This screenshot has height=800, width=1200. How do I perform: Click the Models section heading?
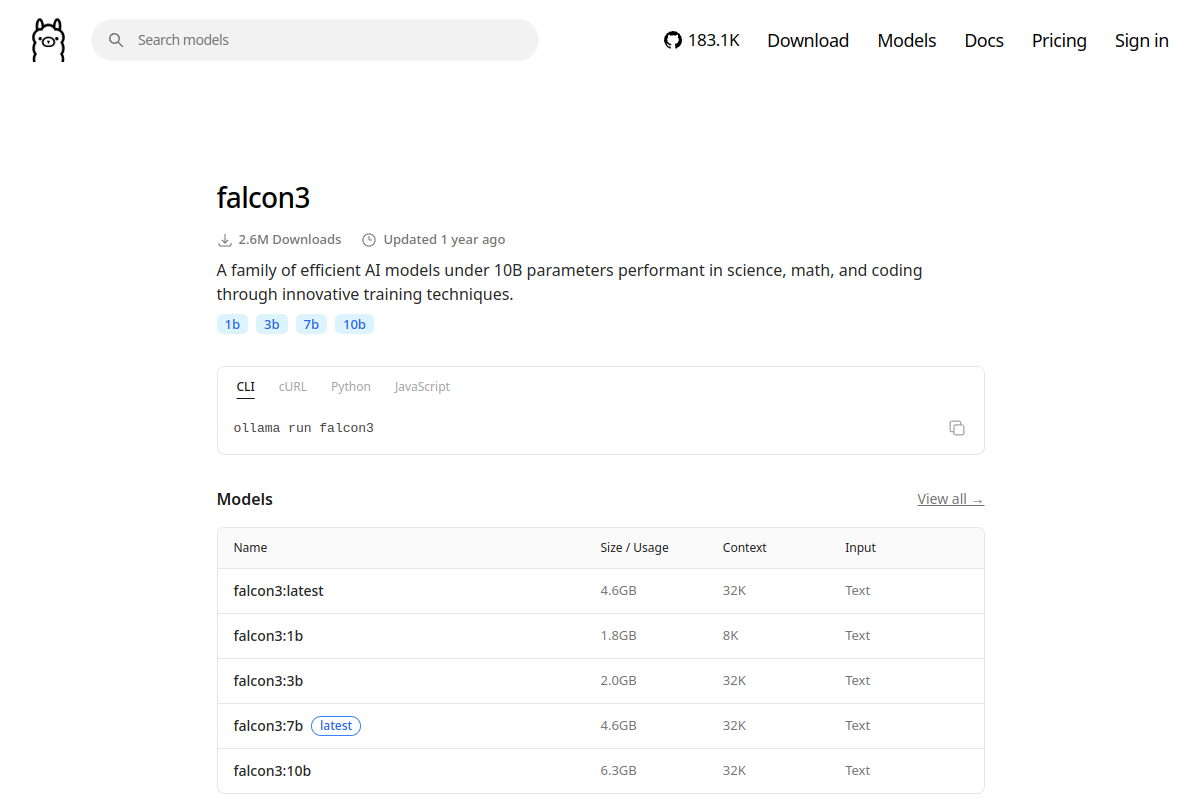pyautogui.click(x=245, y=499)
